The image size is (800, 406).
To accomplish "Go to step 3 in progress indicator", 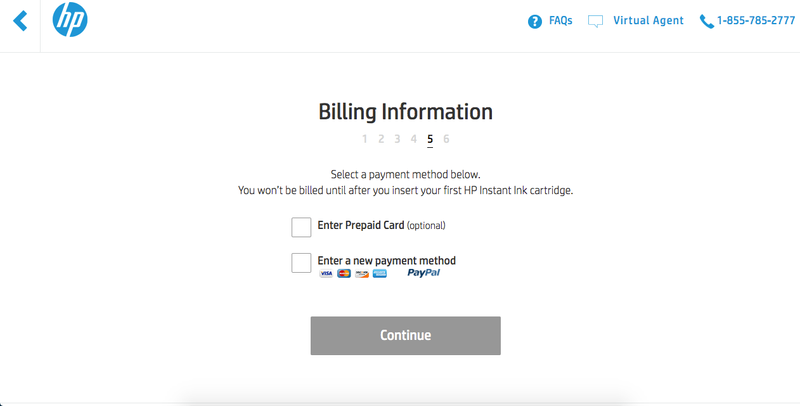I will click(397, 139).
